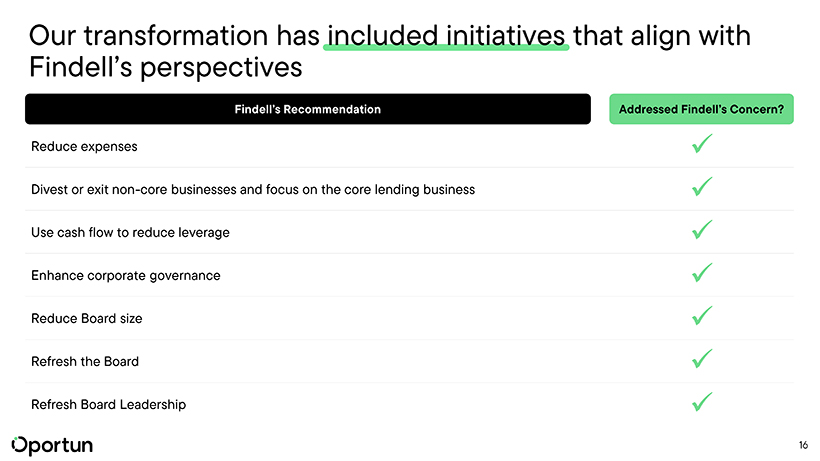
Task: Click the Oportun logo
Action: tap(52, 445)
